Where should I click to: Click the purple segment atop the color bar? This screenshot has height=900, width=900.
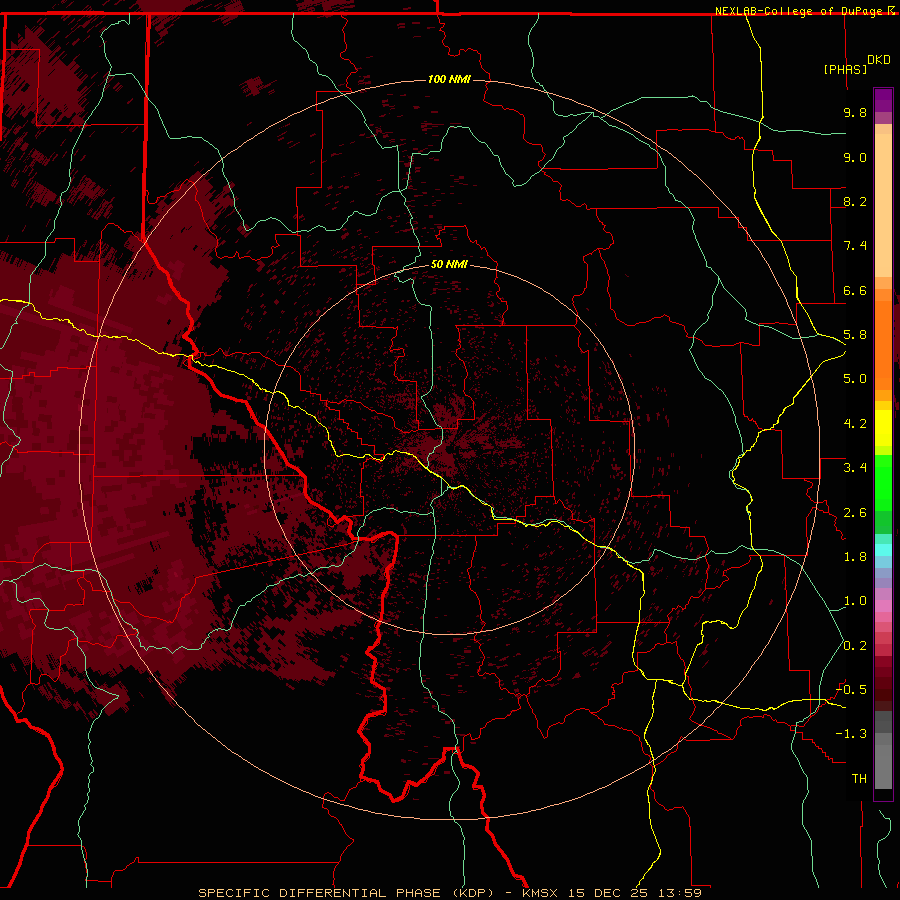883,100
